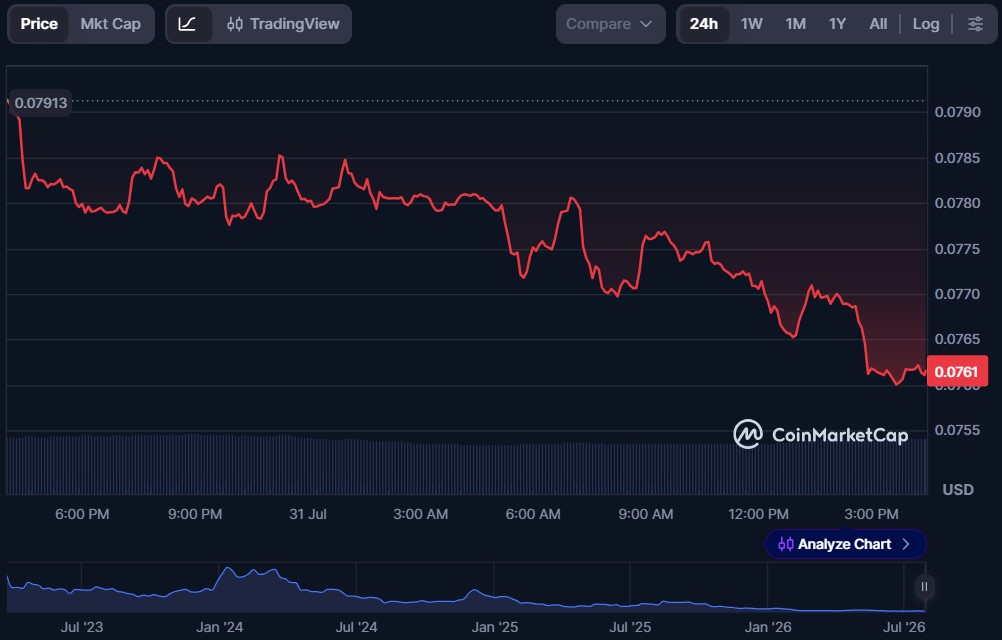Image resolution: width=1002 pixels, height=640 pixels.
Task: Pause the range selector handle icon
Action: coord(924,587)
